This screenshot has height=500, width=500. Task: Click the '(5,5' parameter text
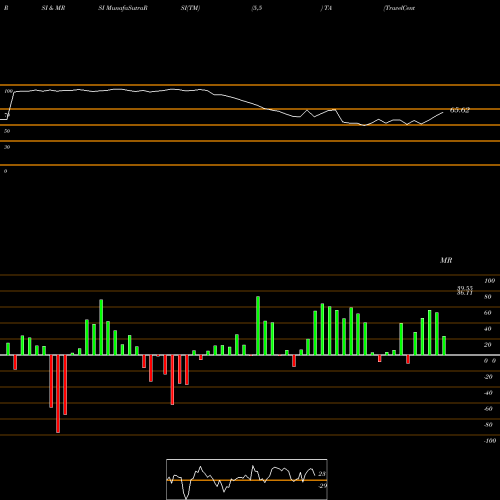tap(257, 8)
